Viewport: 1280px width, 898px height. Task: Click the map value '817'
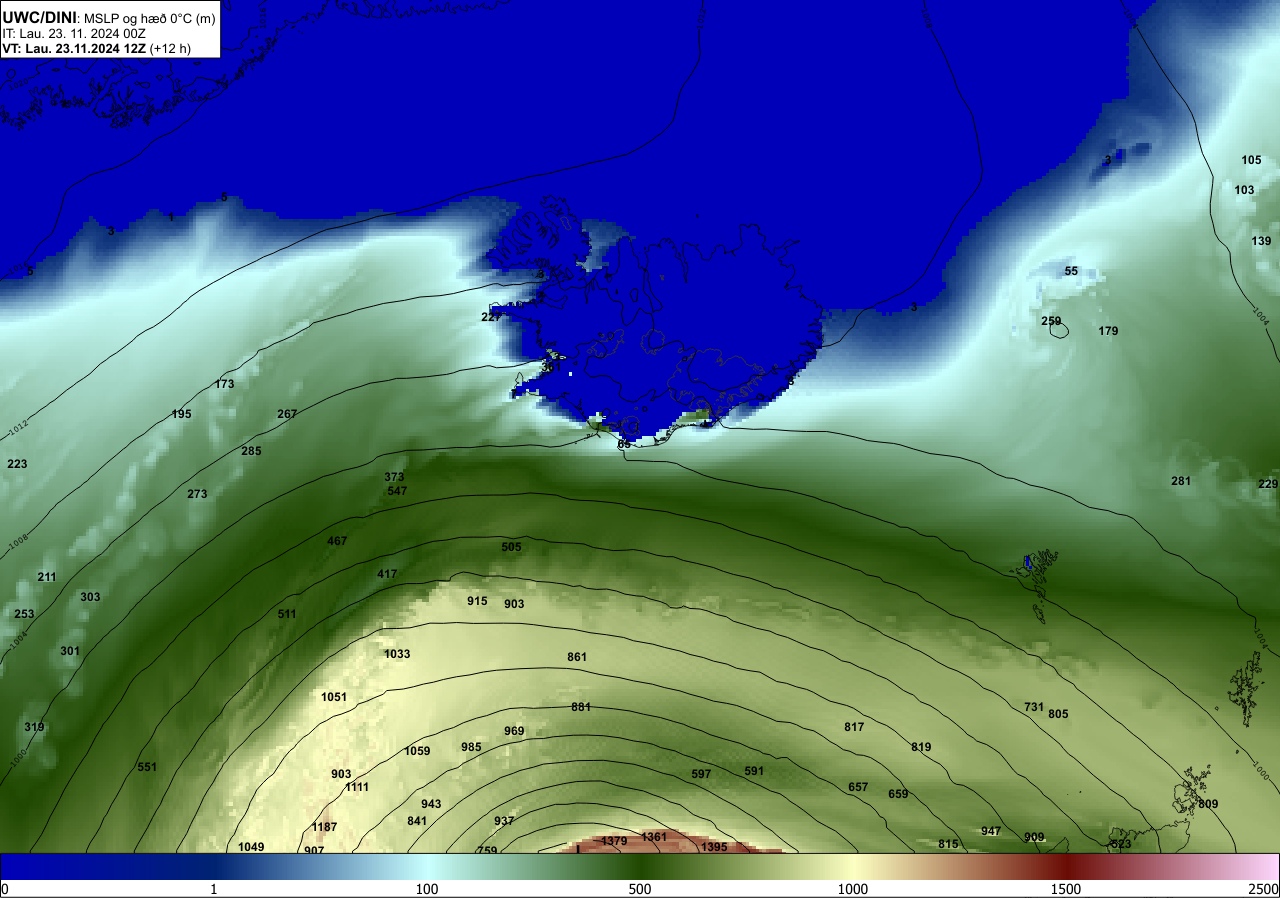tap(854, 727)
